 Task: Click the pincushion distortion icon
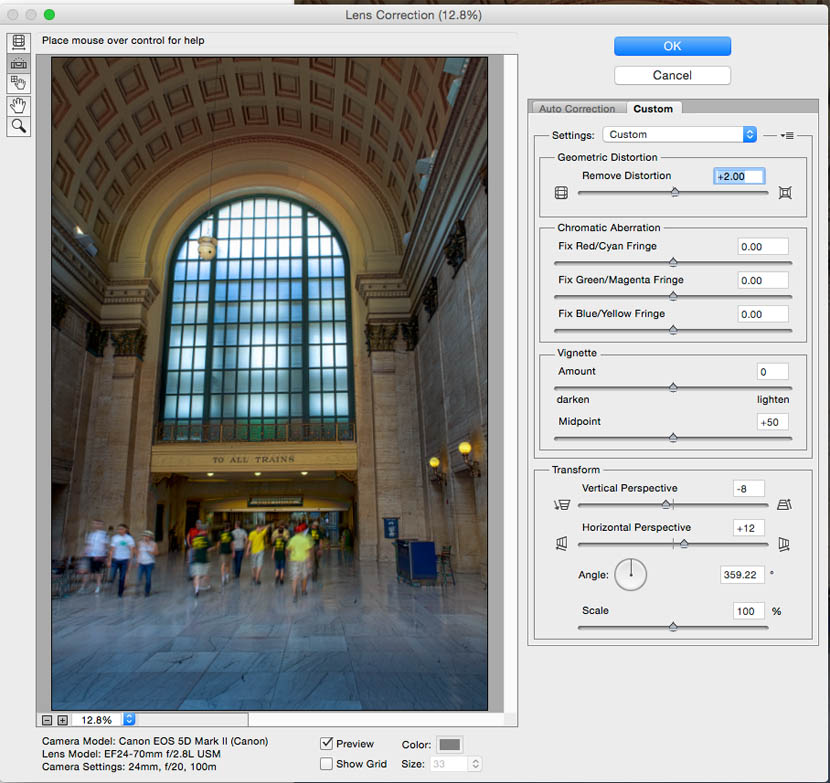pyautogui.click(x=785, y=193)
